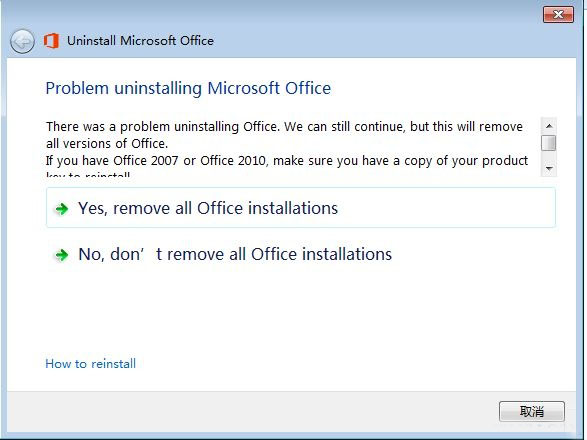
Task: Click scrollbar track below the thumb
Action: pos(549,156)
